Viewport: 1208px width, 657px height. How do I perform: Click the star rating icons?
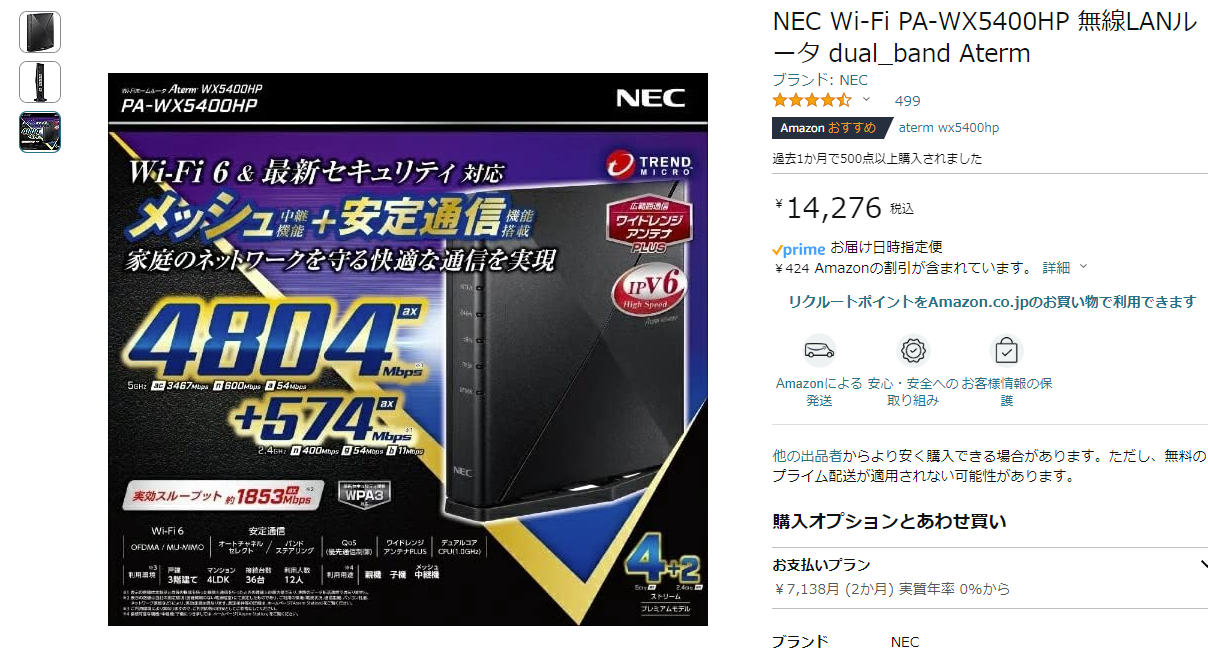(x=812, y=100)
